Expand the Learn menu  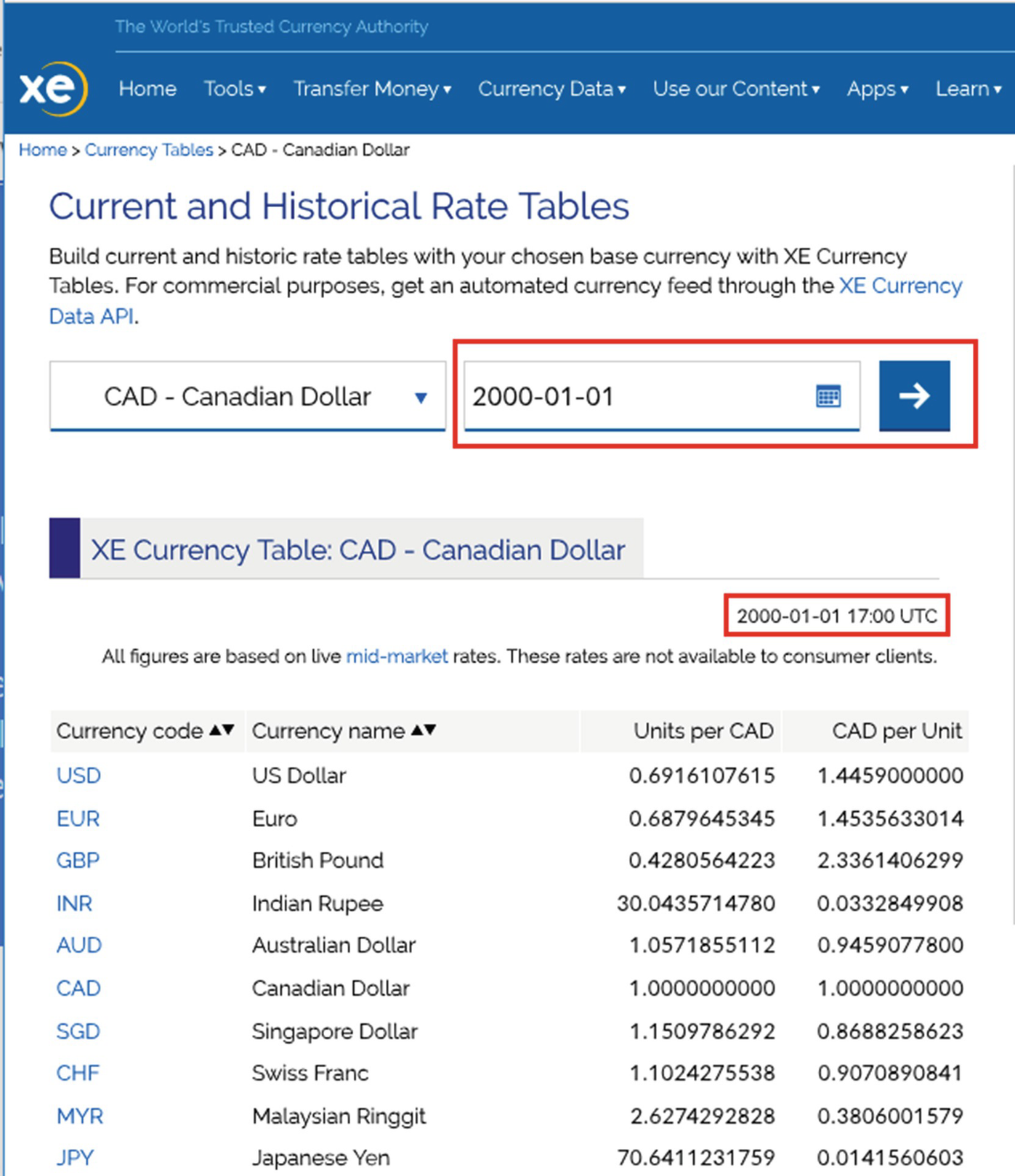pos(969,89)
